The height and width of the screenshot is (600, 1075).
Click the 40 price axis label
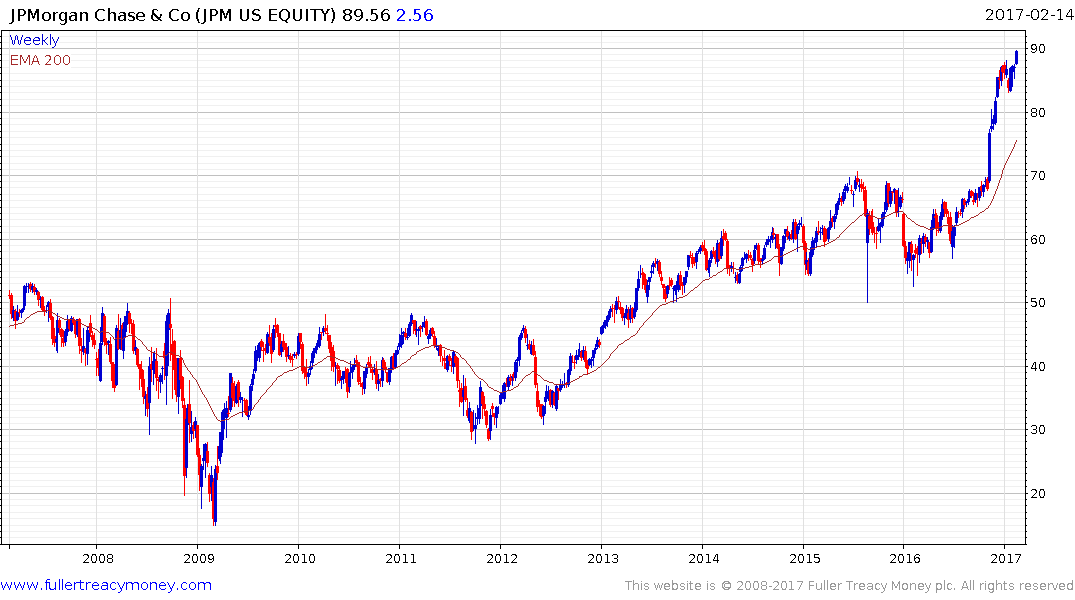coord(1038,366)
